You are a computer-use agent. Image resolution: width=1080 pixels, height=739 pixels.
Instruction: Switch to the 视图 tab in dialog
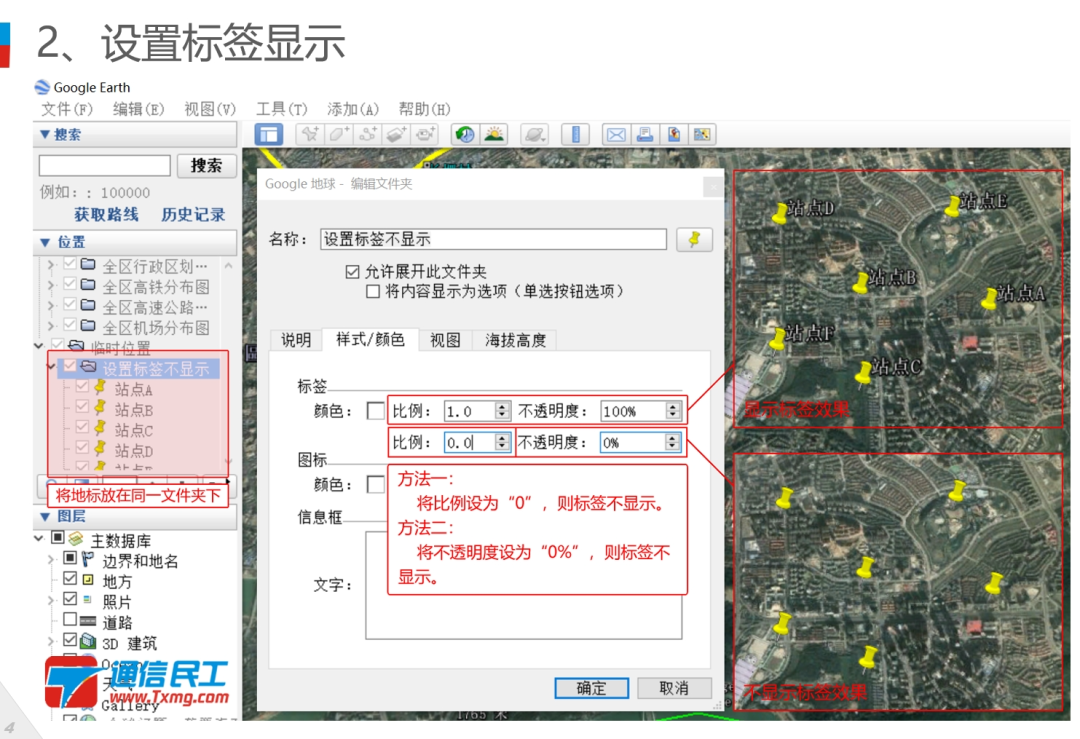click(445, 340)
